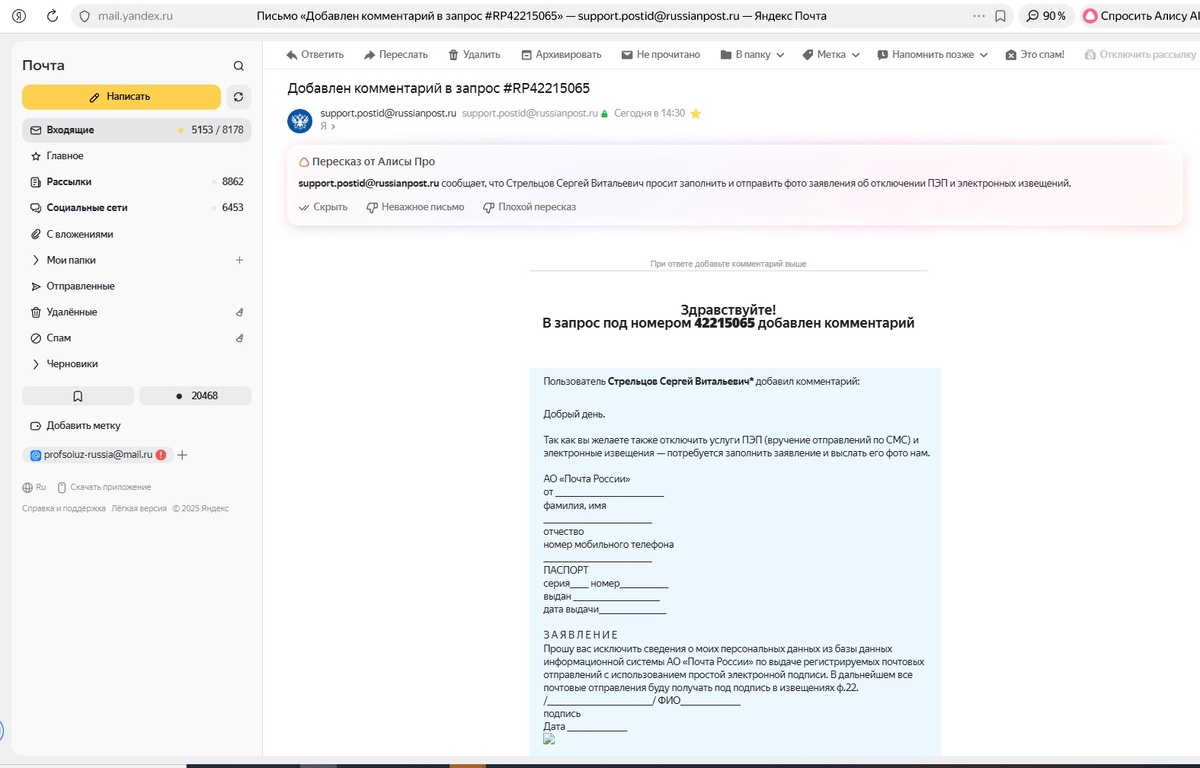The image size is (1200, 768).
Task: Click Архивировать in mail toolbar
Action: [x=560, y=55]
